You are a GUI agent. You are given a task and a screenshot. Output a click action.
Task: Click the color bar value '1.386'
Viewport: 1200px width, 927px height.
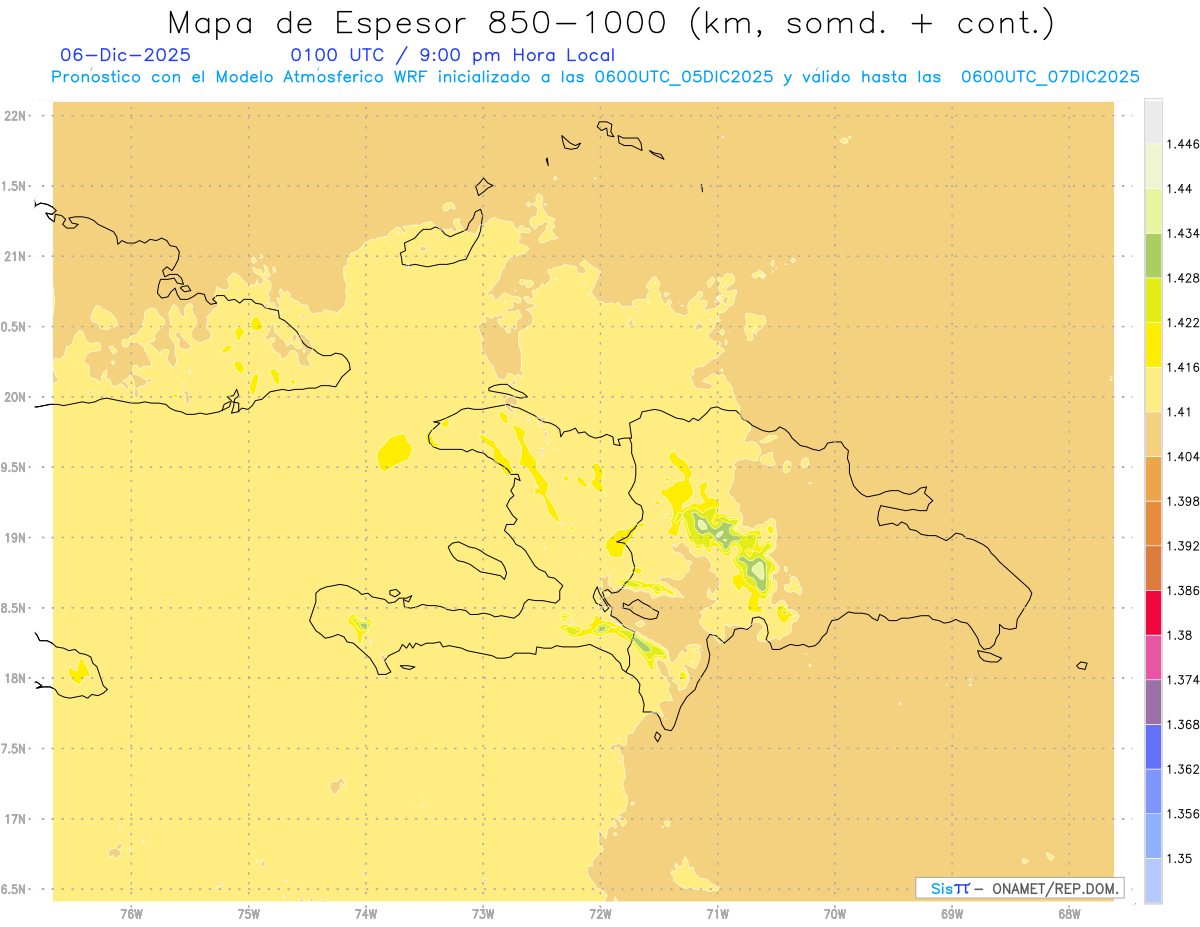1184,591
